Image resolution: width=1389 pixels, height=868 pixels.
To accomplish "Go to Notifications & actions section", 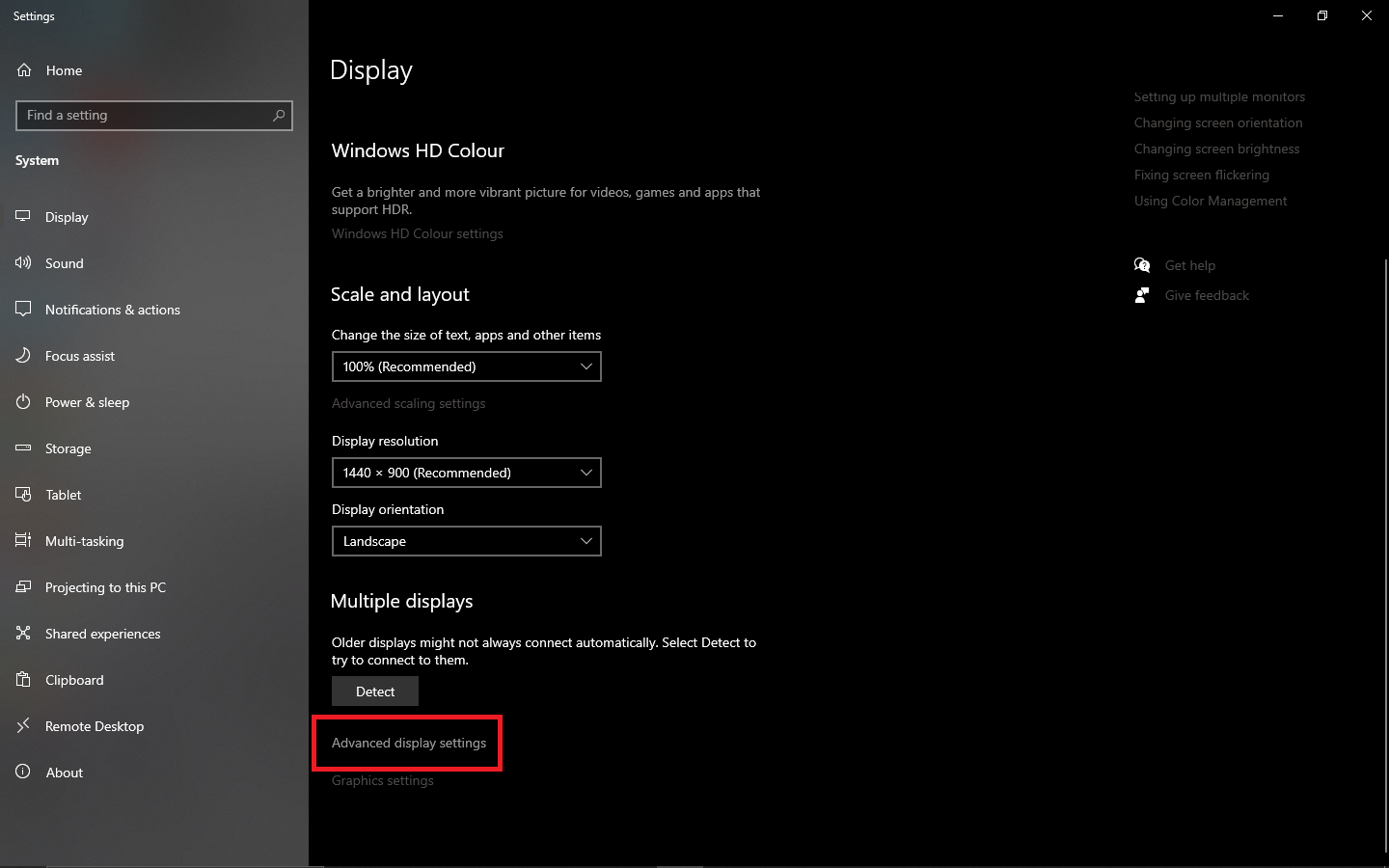I will 112,310.
